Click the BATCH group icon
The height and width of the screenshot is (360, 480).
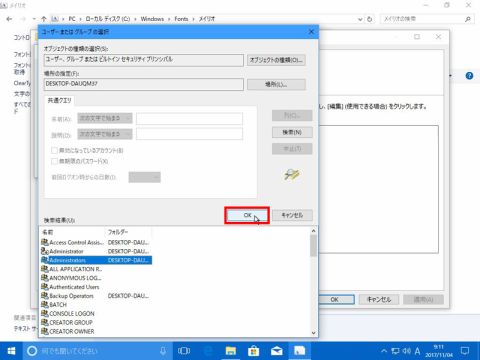[45, 305]
